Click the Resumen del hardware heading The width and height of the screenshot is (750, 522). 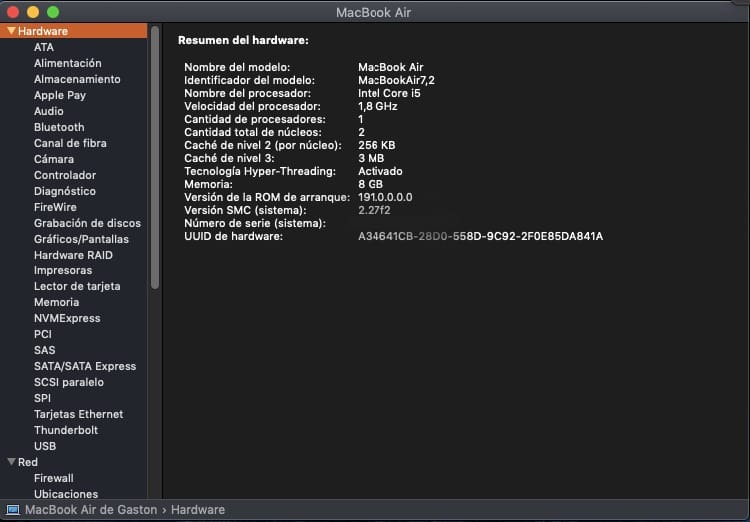click(x=243, y=41)
